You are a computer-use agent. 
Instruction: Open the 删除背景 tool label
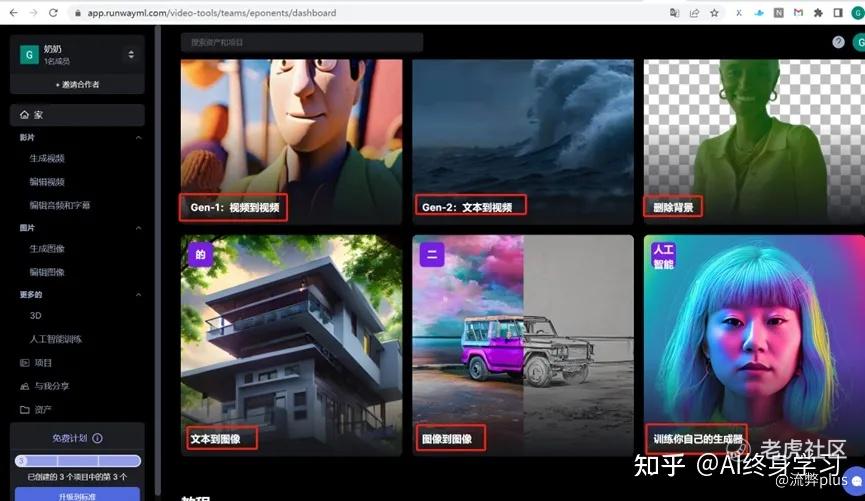tap(673, 207)
